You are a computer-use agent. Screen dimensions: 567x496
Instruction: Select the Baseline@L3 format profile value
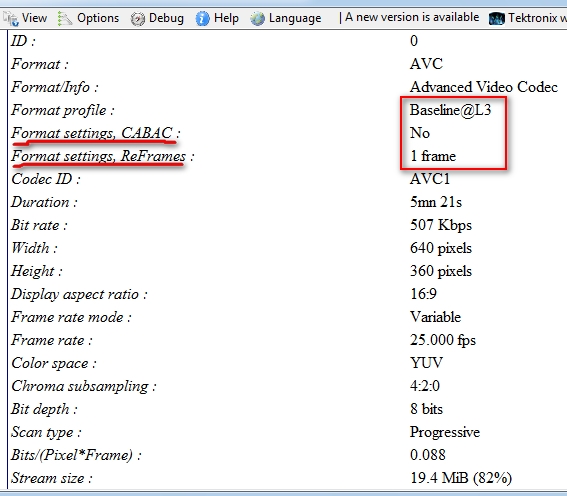click(451, 110)
